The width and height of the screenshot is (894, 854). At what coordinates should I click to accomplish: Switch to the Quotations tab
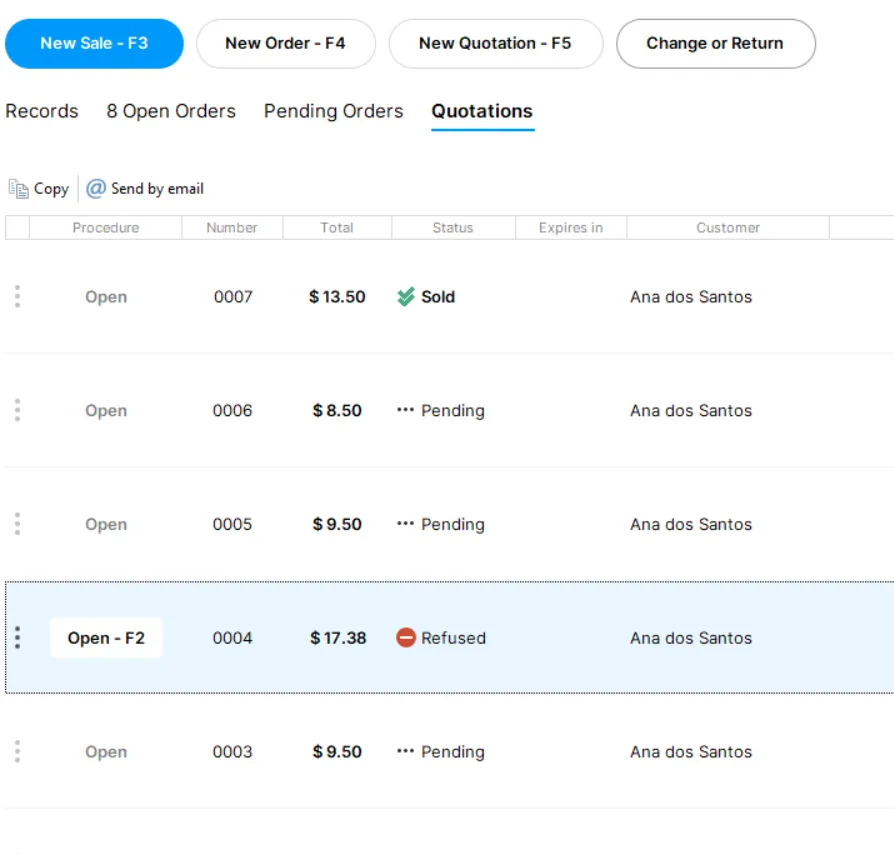pos(482,111)
